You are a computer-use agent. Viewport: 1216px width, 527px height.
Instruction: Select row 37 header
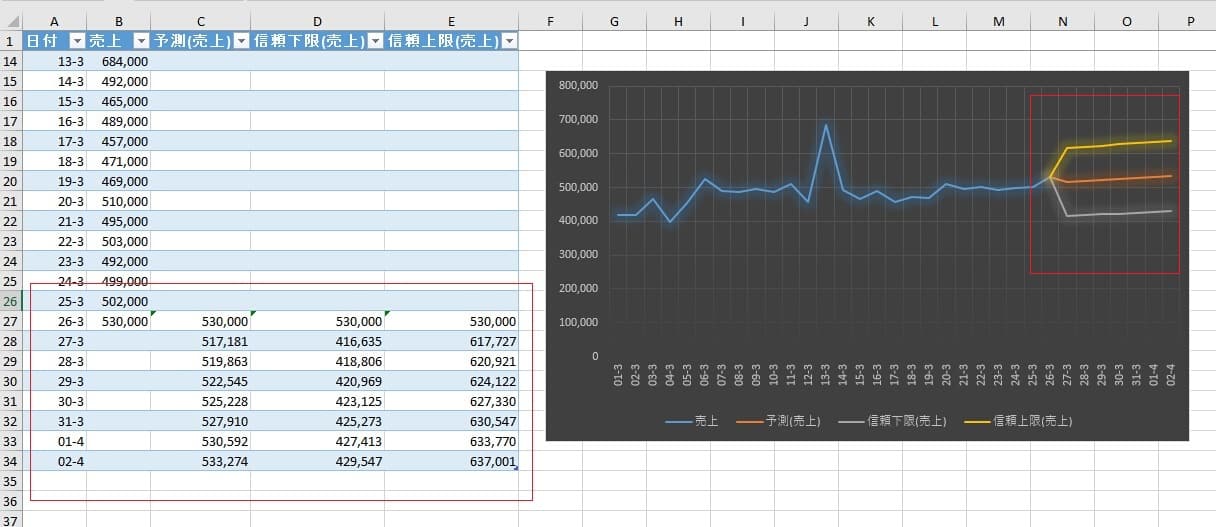[x=10, y=520]
